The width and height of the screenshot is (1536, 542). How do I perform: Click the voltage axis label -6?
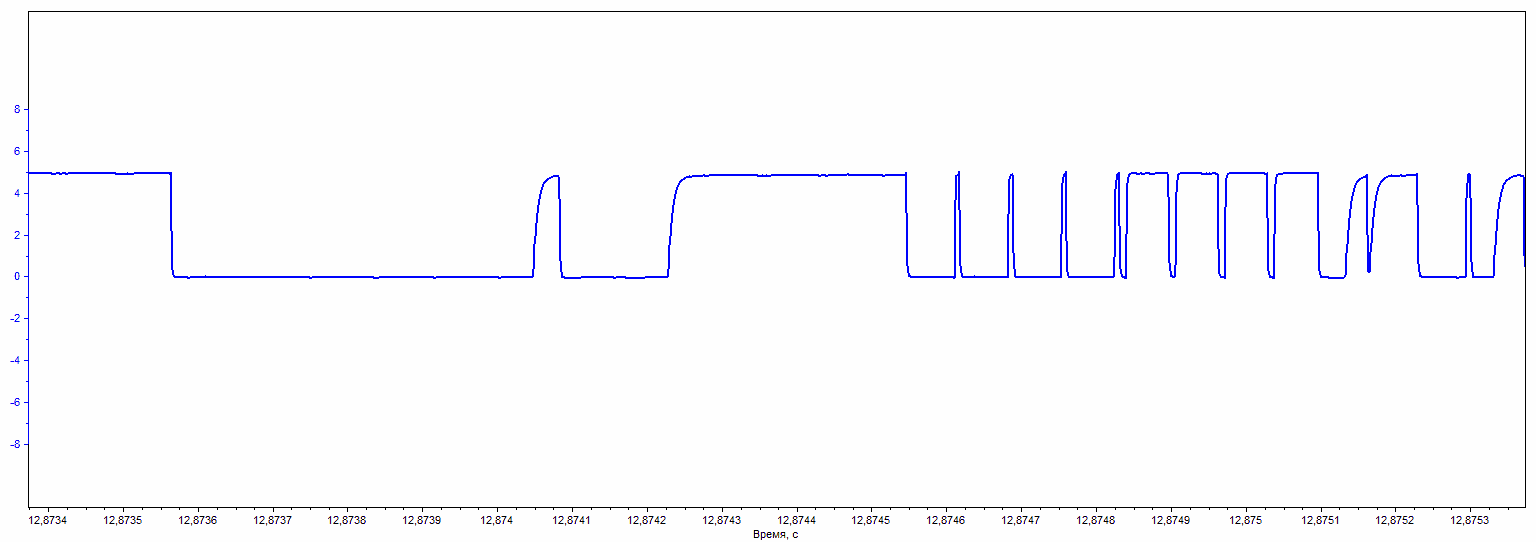(x=15, y=402)
